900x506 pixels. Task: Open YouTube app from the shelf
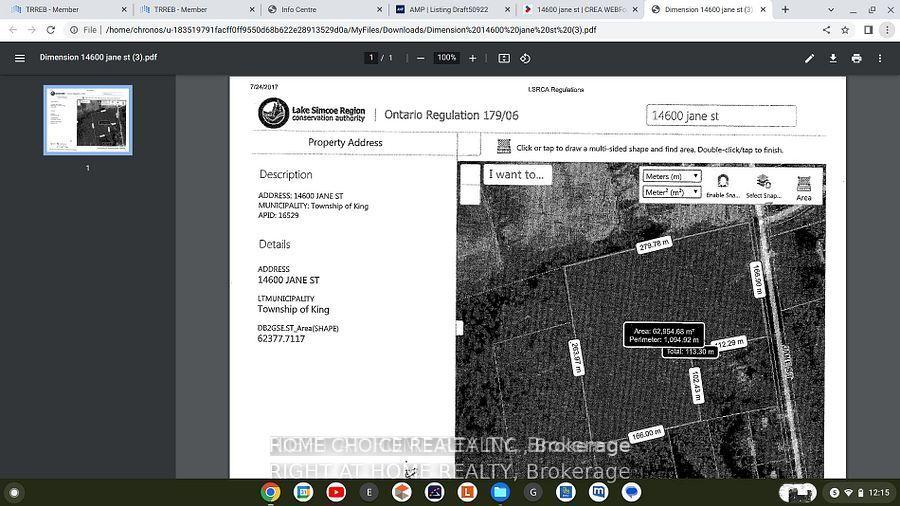[x=336, y=492]
